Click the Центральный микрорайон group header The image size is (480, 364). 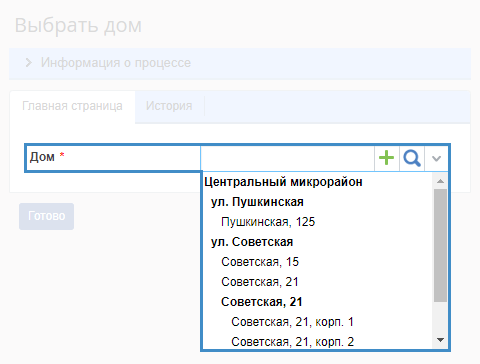[283, 182]
